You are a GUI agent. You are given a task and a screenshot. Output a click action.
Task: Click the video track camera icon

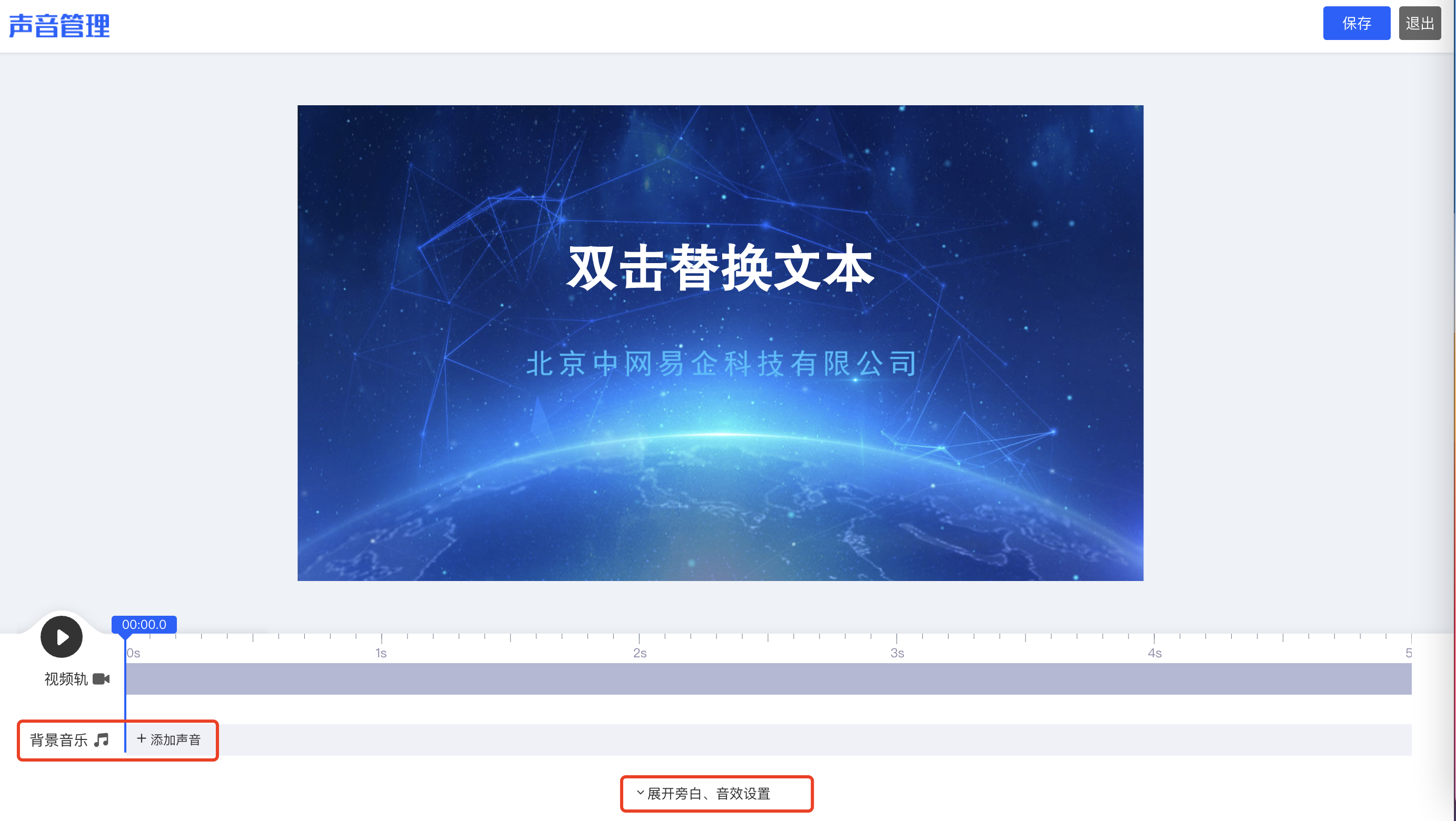click(x=101, y=678)
